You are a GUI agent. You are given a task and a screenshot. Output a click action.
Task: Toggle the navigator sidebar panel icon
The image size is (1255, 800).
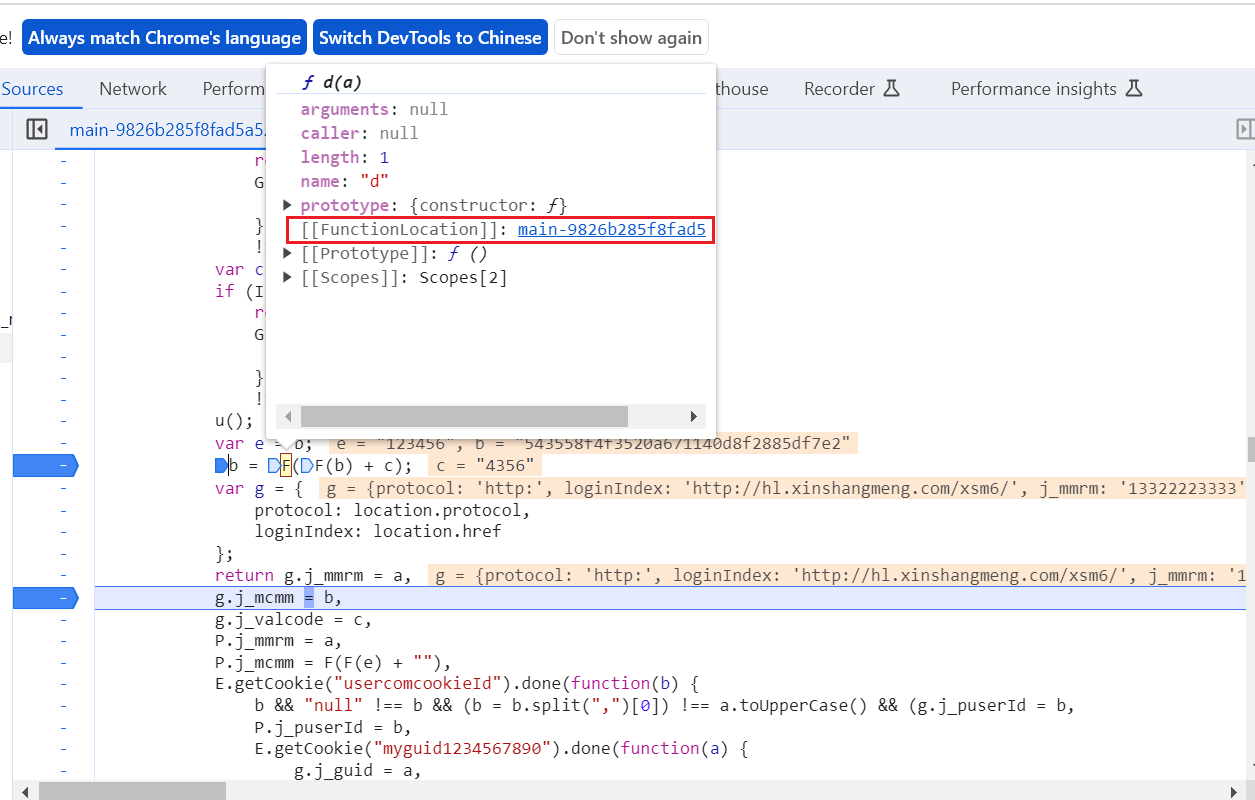(37, 129)
